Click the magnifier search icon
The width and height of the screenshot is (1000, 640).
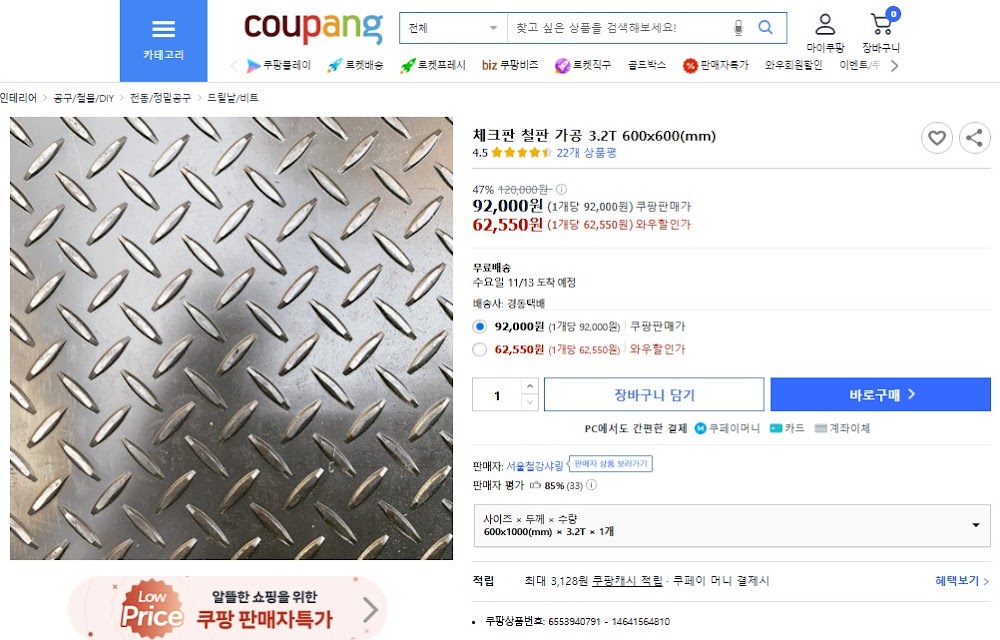[765, 27]
